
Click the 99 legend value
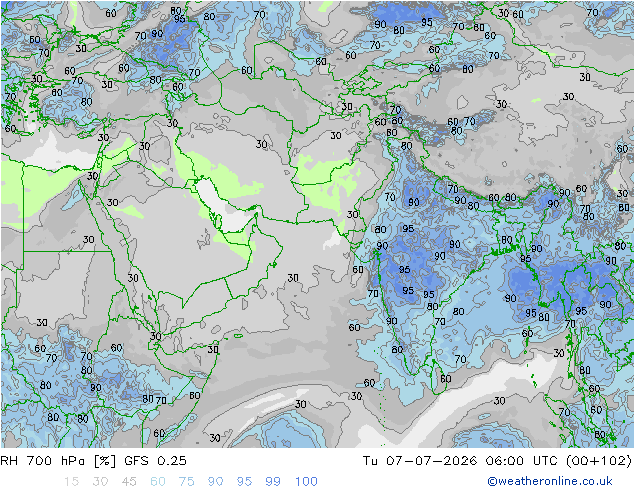point(273,482)
